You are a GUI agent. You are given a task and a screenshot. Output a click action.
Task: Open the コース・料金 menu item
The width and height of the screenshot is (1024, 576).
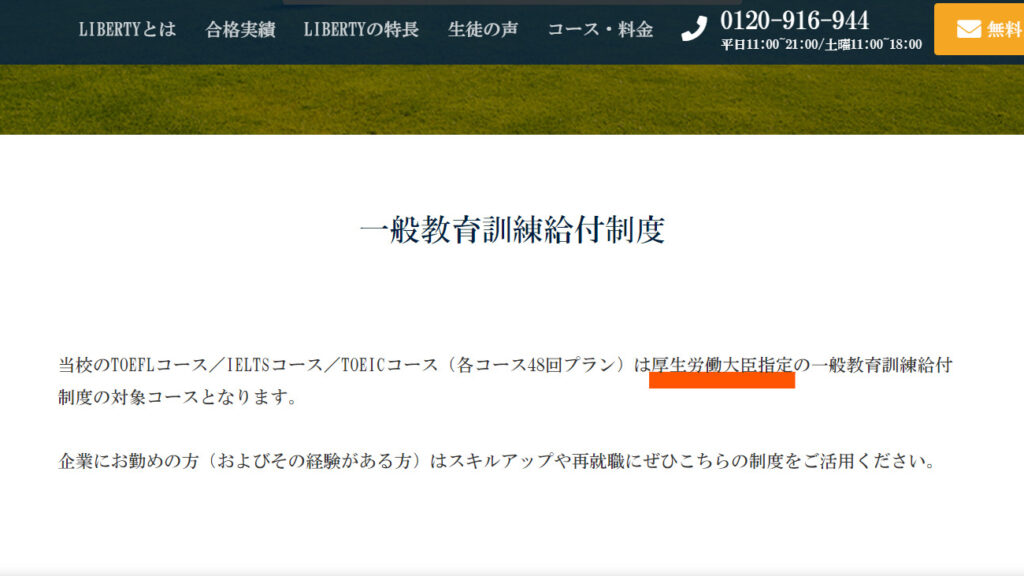(x=600, y=29)
